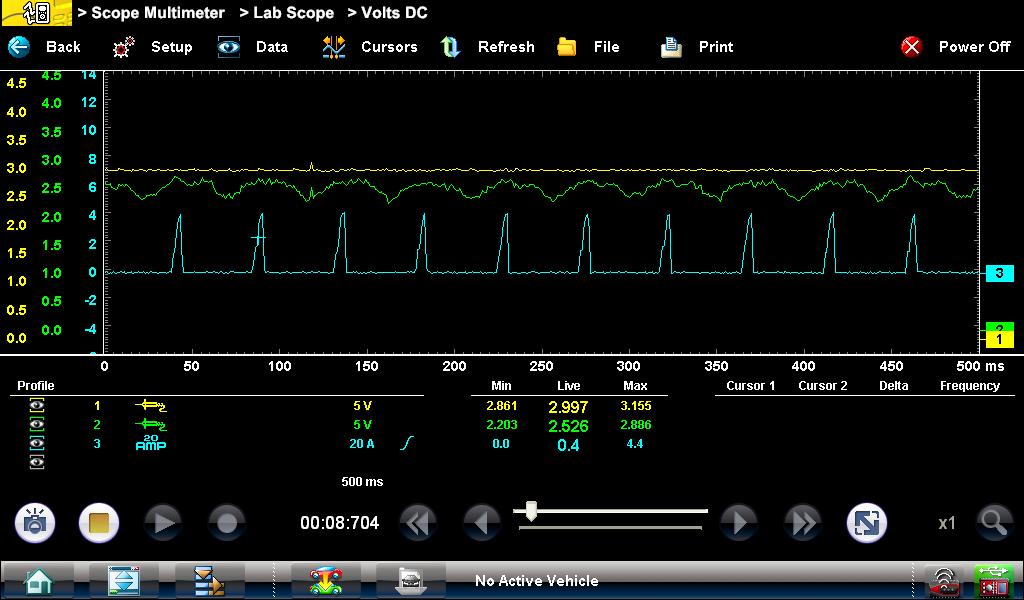Toggle channel 3 amp trace visibility
This screenshot has width=1024, height=600.
37,443
